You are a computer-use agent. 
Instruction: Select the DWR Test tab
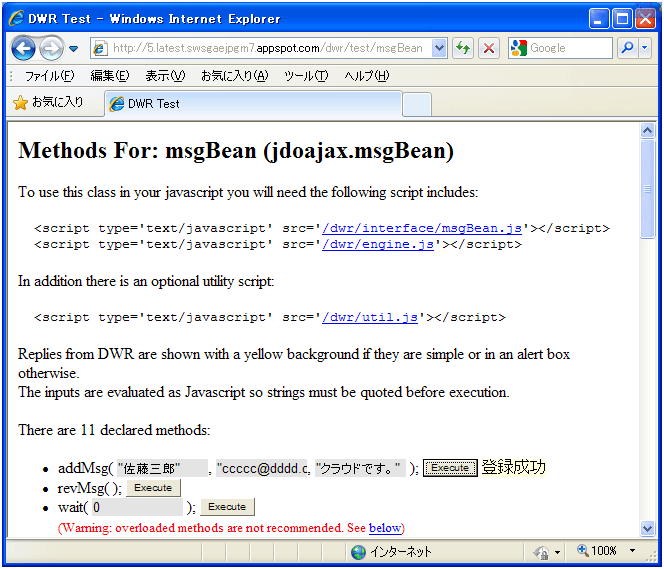coord(253,104)
